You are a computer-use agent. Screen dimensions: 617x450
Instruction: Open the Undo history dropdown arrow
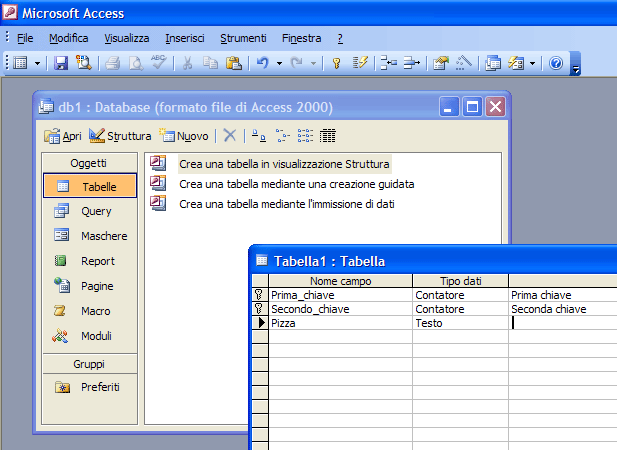(279, 63)
